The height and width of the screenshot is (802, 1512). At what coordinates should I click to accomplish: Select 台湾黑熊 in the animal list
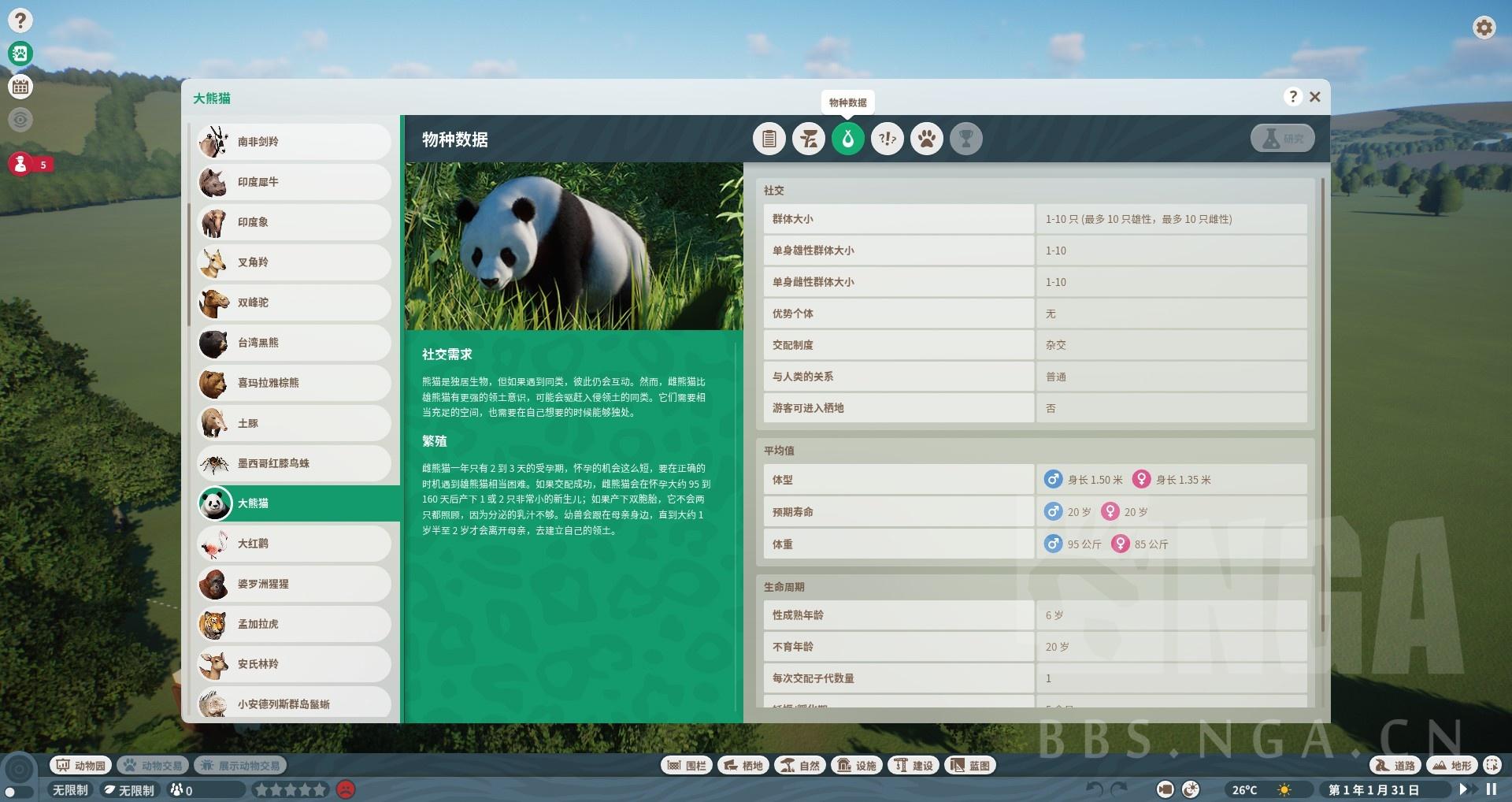(x=294, y=343)
